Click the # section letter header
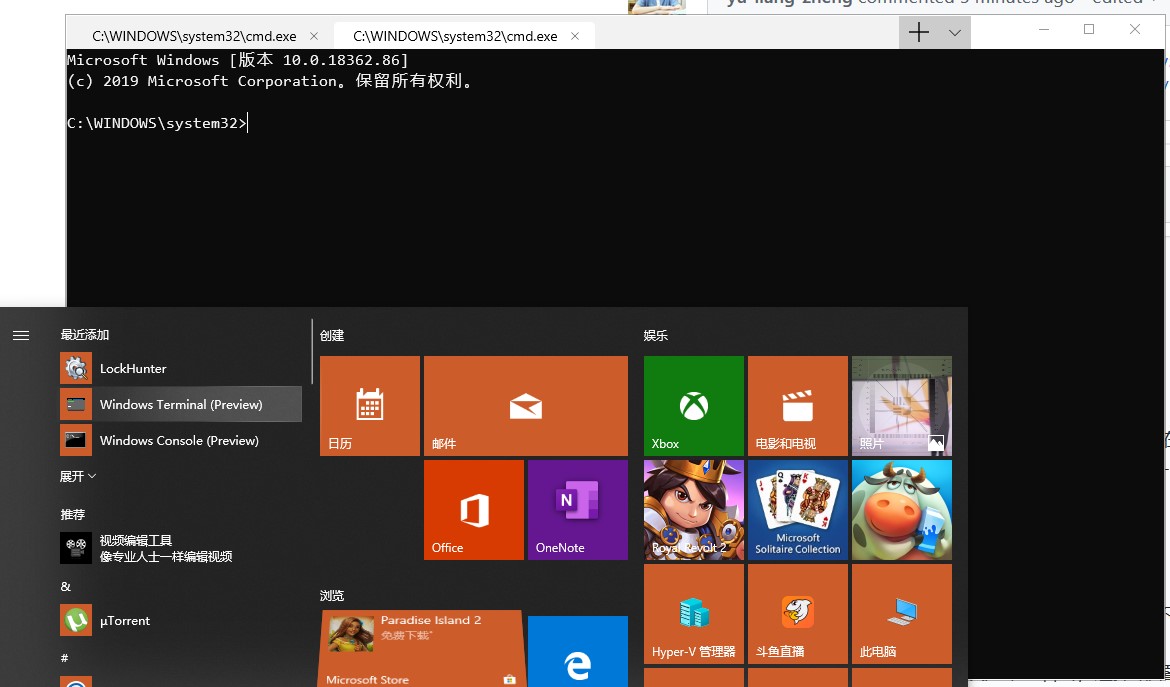 [x=65, y=658]
